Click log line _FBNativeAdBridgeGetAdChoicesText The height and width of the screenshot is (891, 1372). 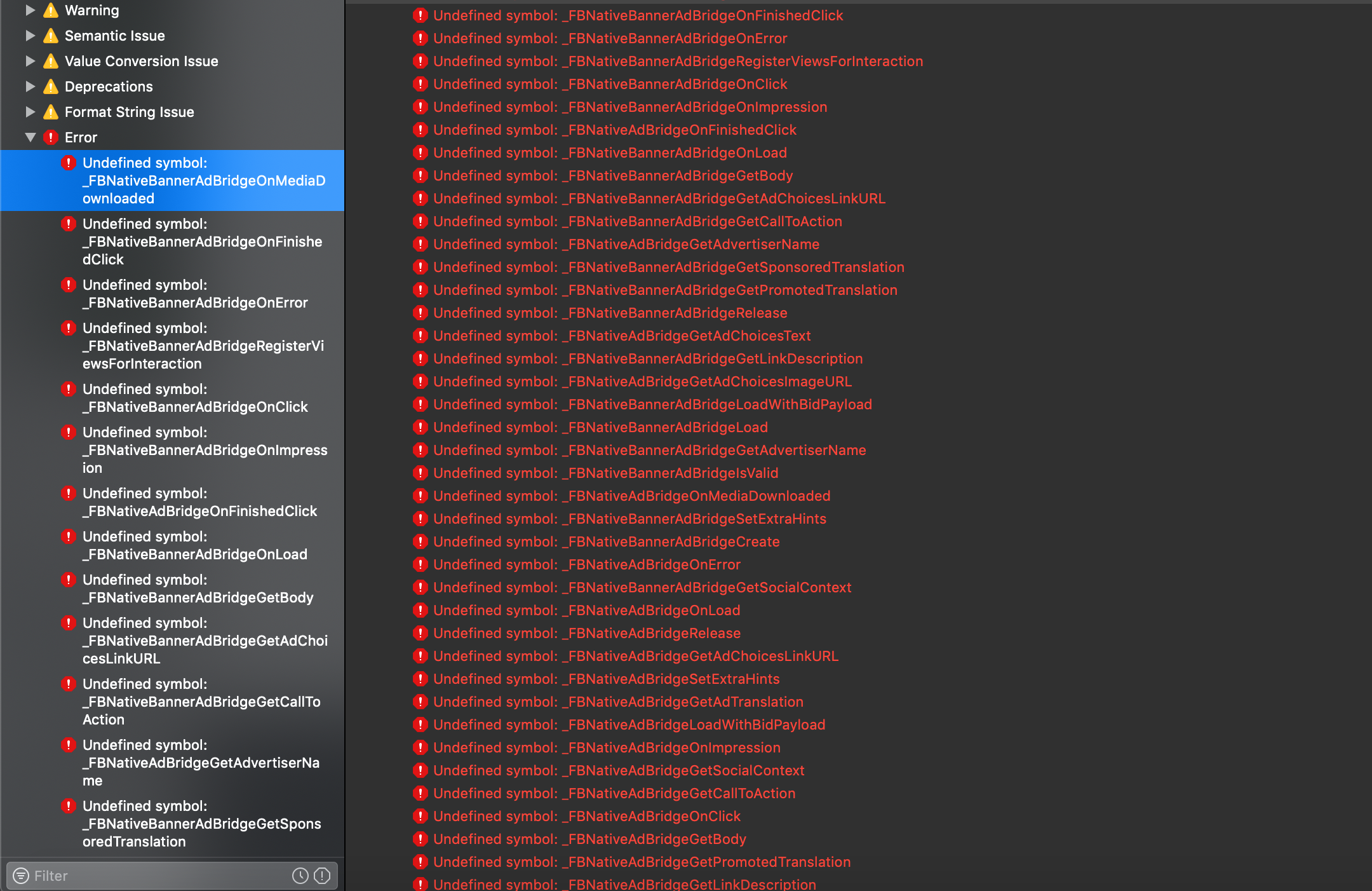622,336
